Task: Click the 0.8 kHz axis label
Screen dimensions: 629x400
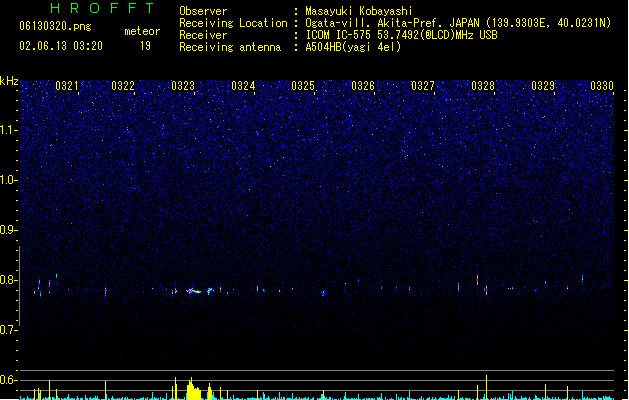Action: point(8,280)
